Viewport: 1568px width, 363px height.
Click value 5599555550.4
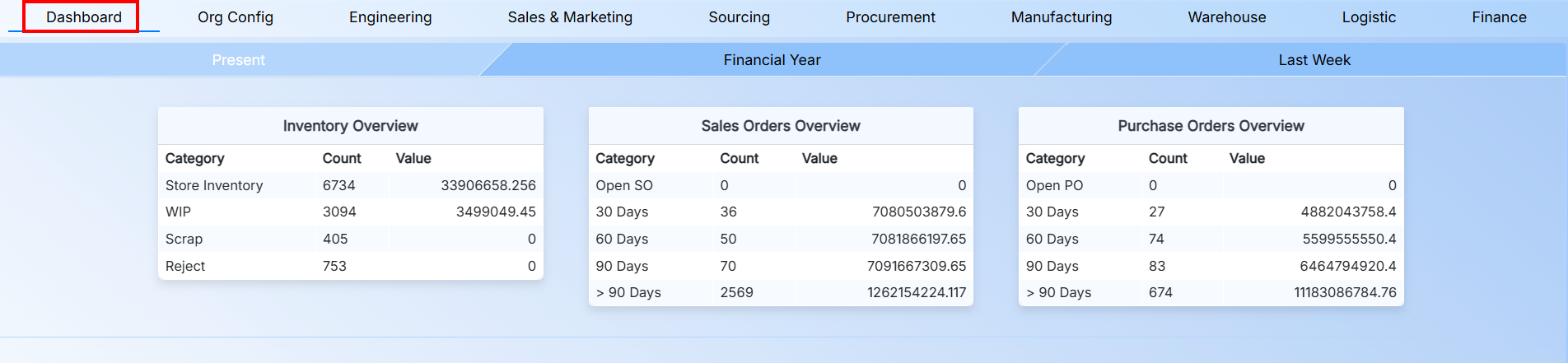coord(1350,239)
